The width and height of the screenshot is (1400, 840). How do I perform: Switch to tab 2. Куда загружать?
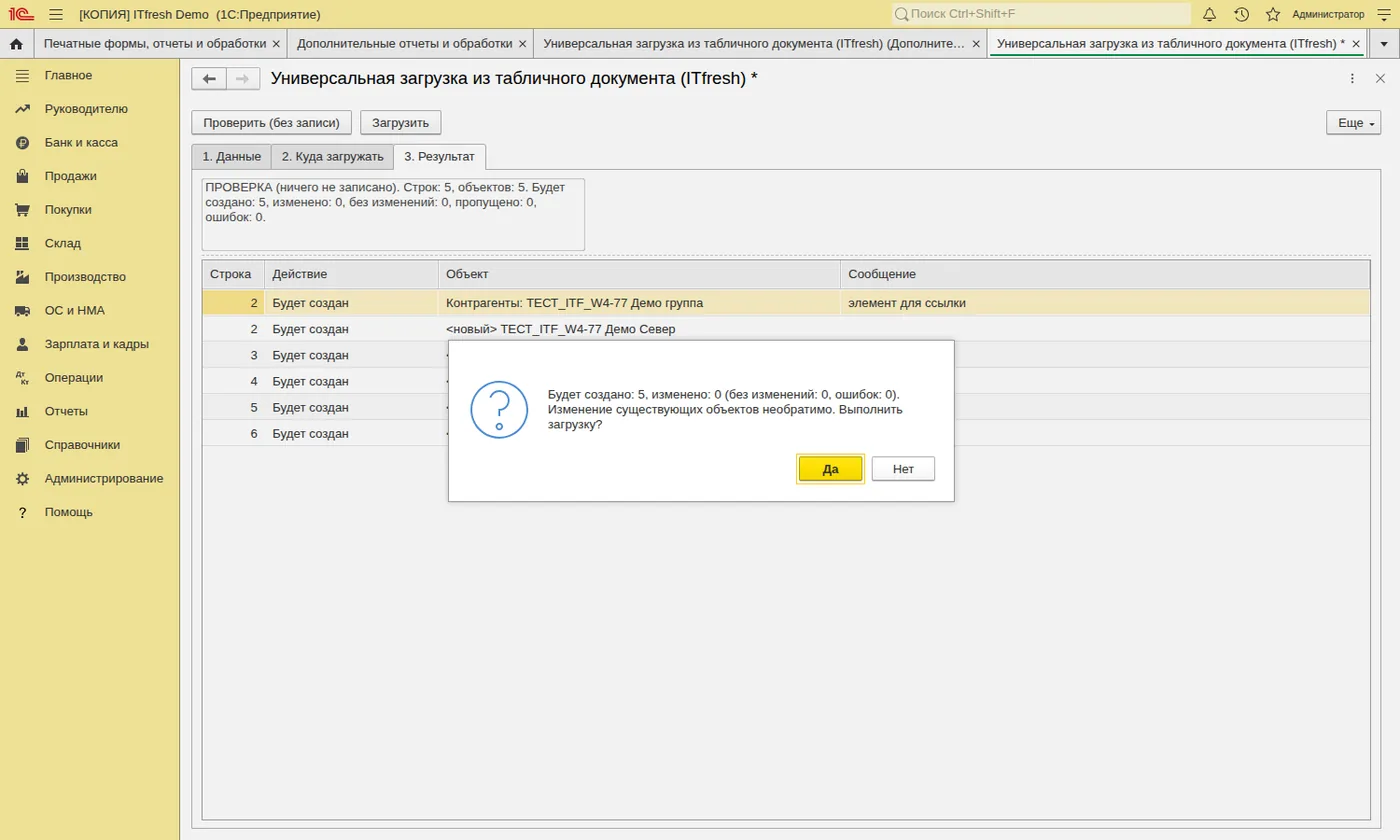pos(332,157)
